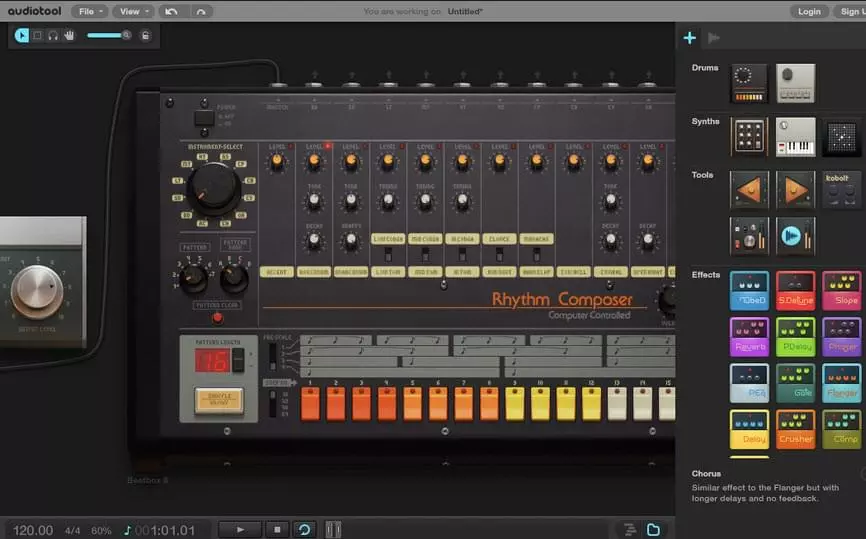Click the pattern number selector knob

[193, 278]
